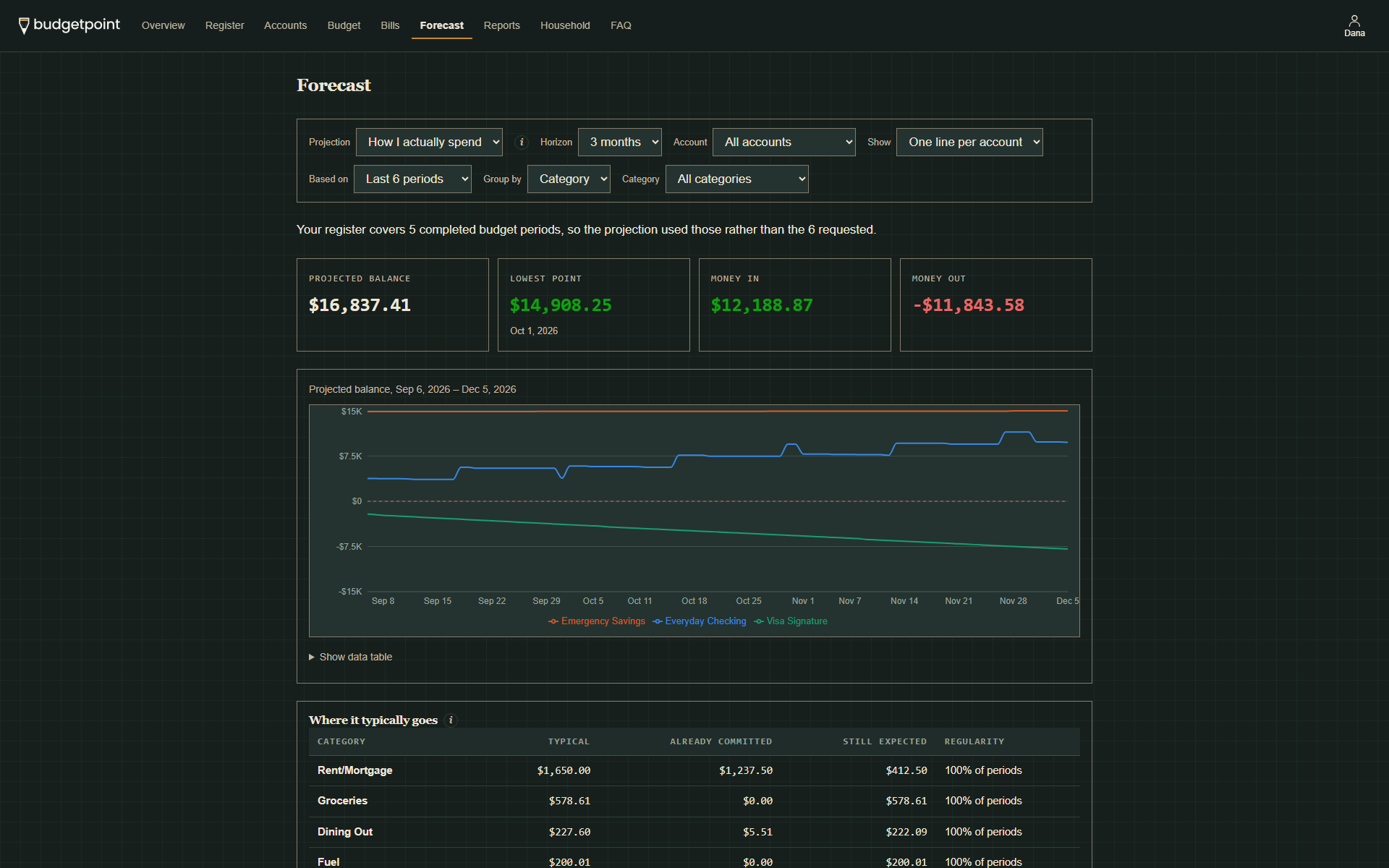This screenshot has width=1389, height=868.
Task: Click the Lowest Point $14,908.25 value
Action: (x=561, y=305)
